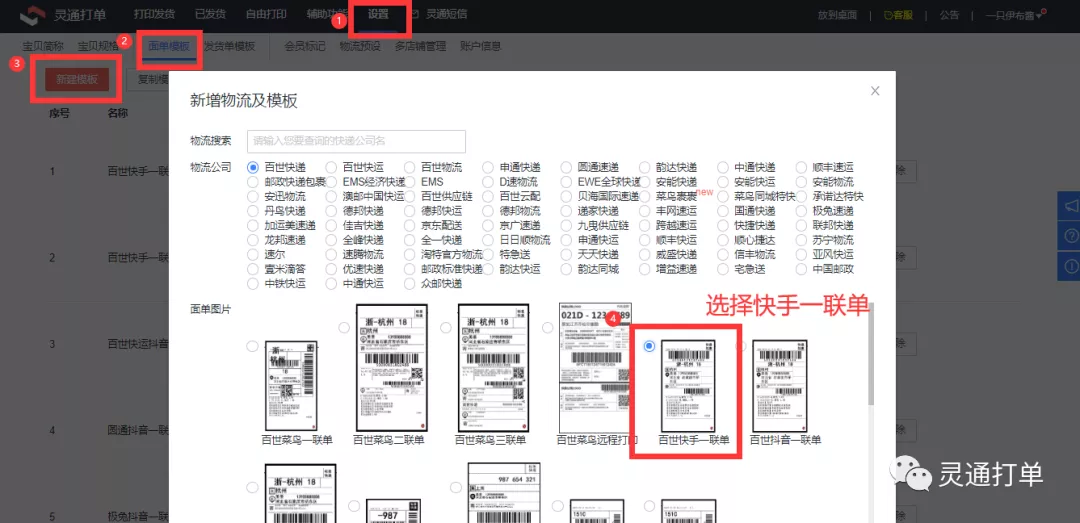
Task: Select 联邦快递 radio button
Action: (x=802, y=225)
